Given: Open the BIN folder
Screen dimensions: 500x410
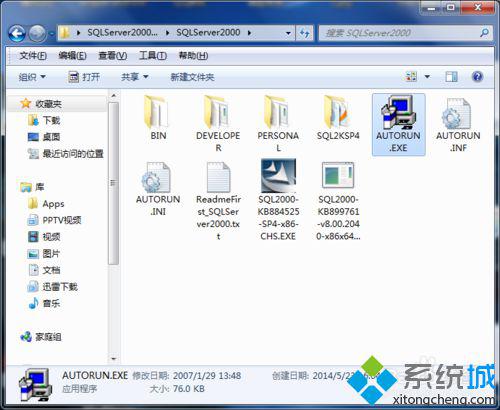Looking at the screenshot, I should pyautogui.click(x=158, y=118).
